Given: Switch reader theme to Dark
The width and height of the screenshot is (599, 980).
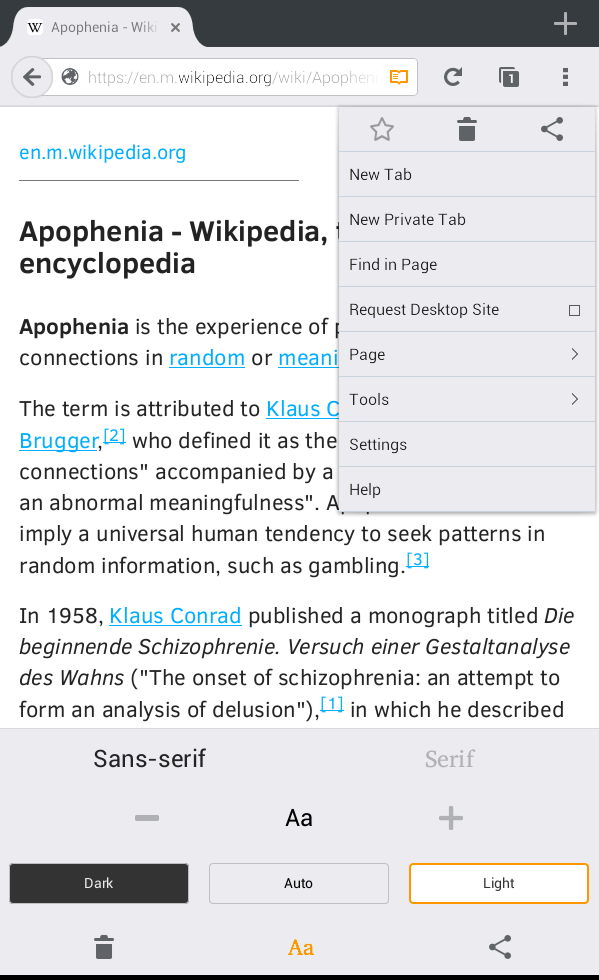Looking at the screenshot, I should [99, 883].
